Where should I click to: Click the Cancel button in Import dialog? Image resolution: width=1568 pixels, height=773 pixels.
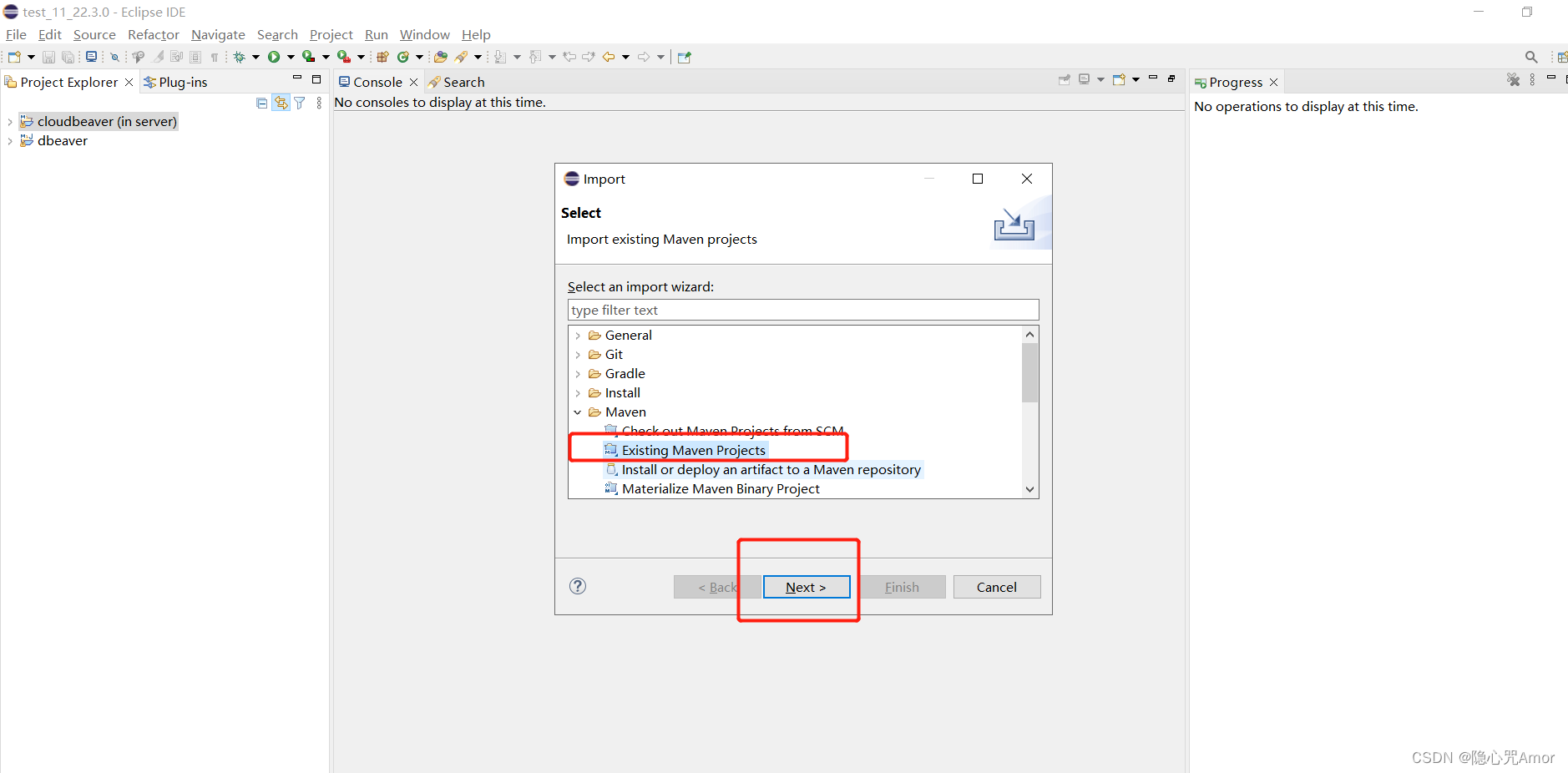[997, 587]
